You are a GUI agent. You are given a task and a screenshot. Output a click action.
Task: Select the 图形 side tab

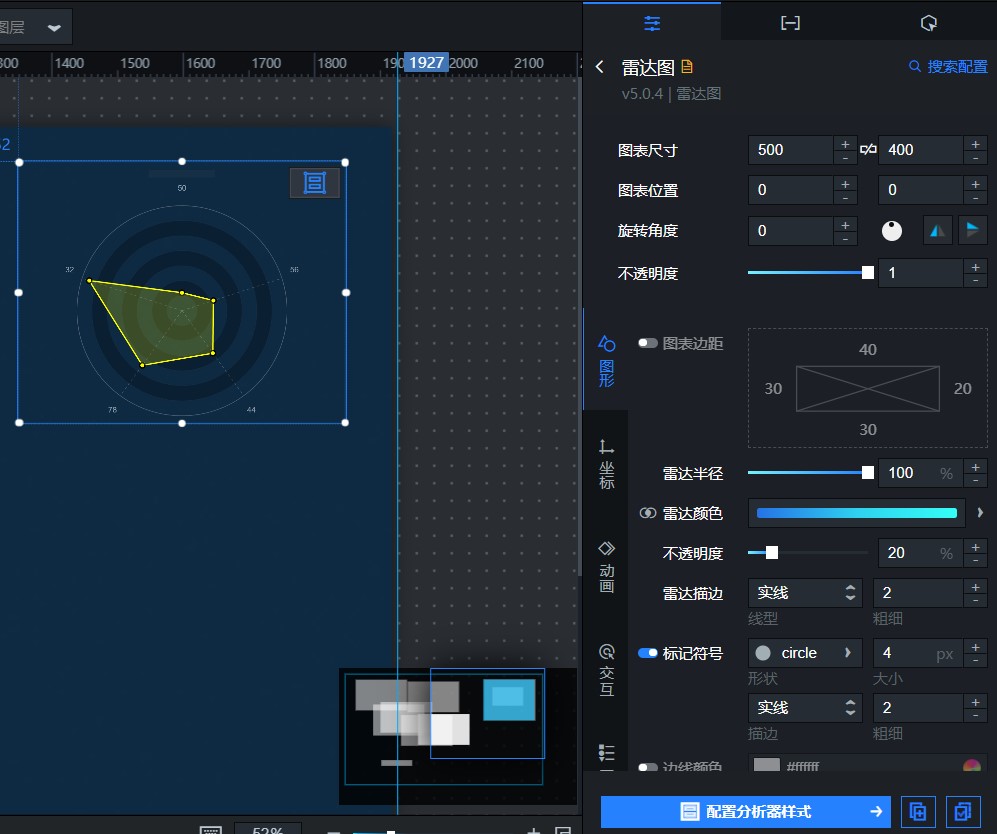607,360
